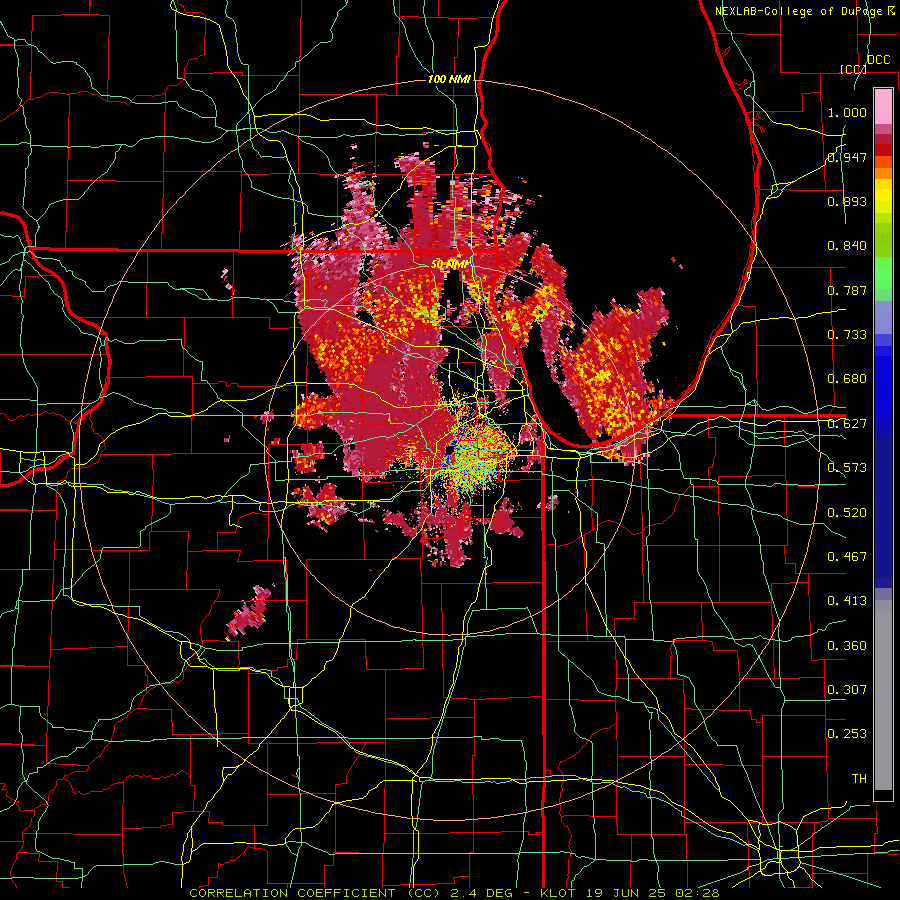Click the KLOT station identifier

[558, 893]
